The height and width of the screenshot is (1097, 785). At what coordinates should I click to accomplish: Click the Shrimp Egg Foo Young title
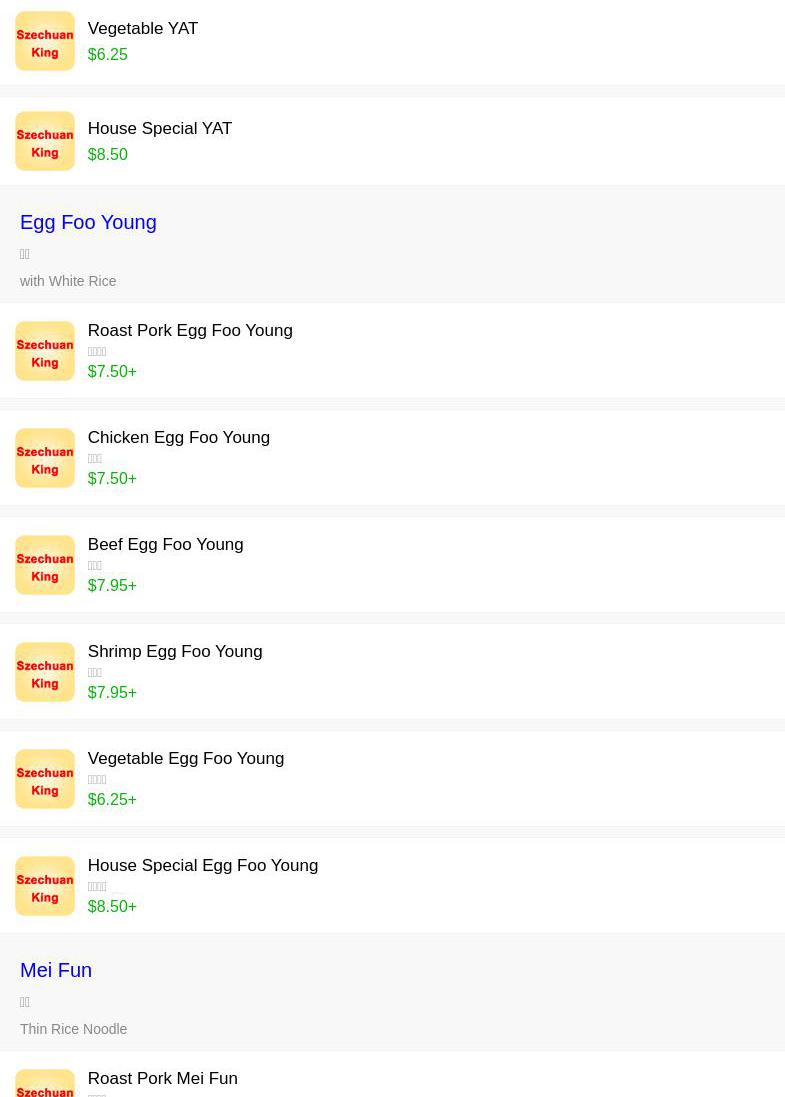175,652
